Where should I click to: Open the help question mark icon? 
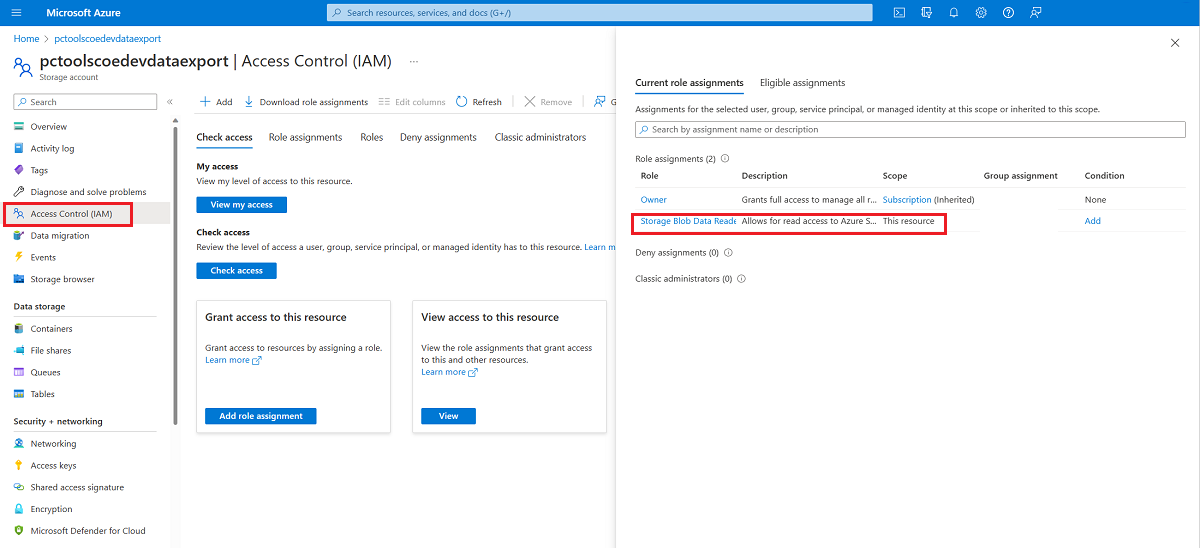[x=1008, y=12]
